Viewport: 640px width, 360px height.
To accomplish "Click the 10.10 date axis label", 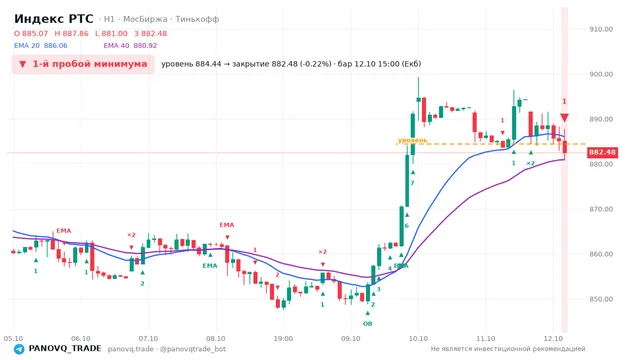I will 418,338.
